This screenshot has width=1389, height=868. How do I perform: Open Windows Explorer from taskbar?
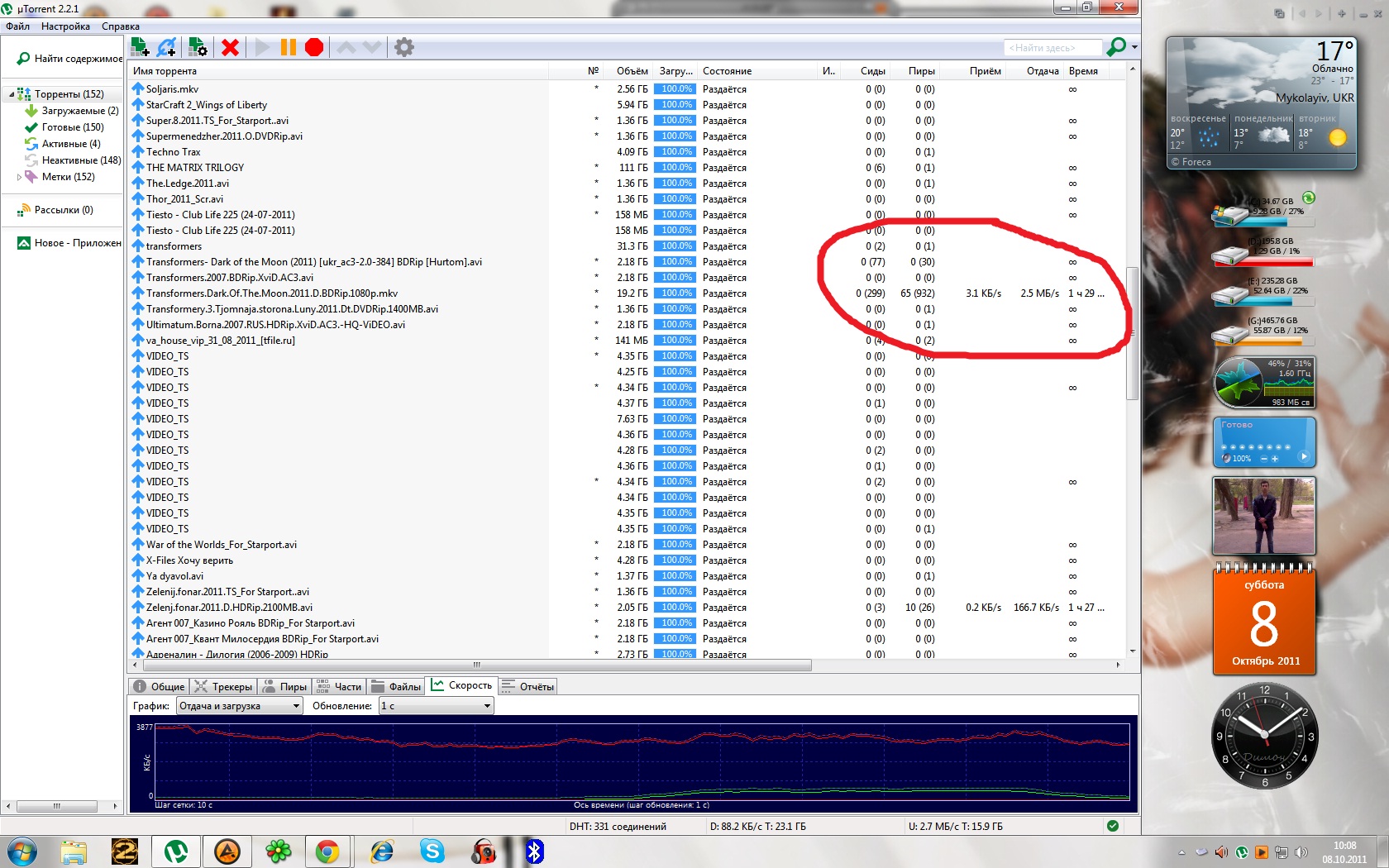coord(74,851)
